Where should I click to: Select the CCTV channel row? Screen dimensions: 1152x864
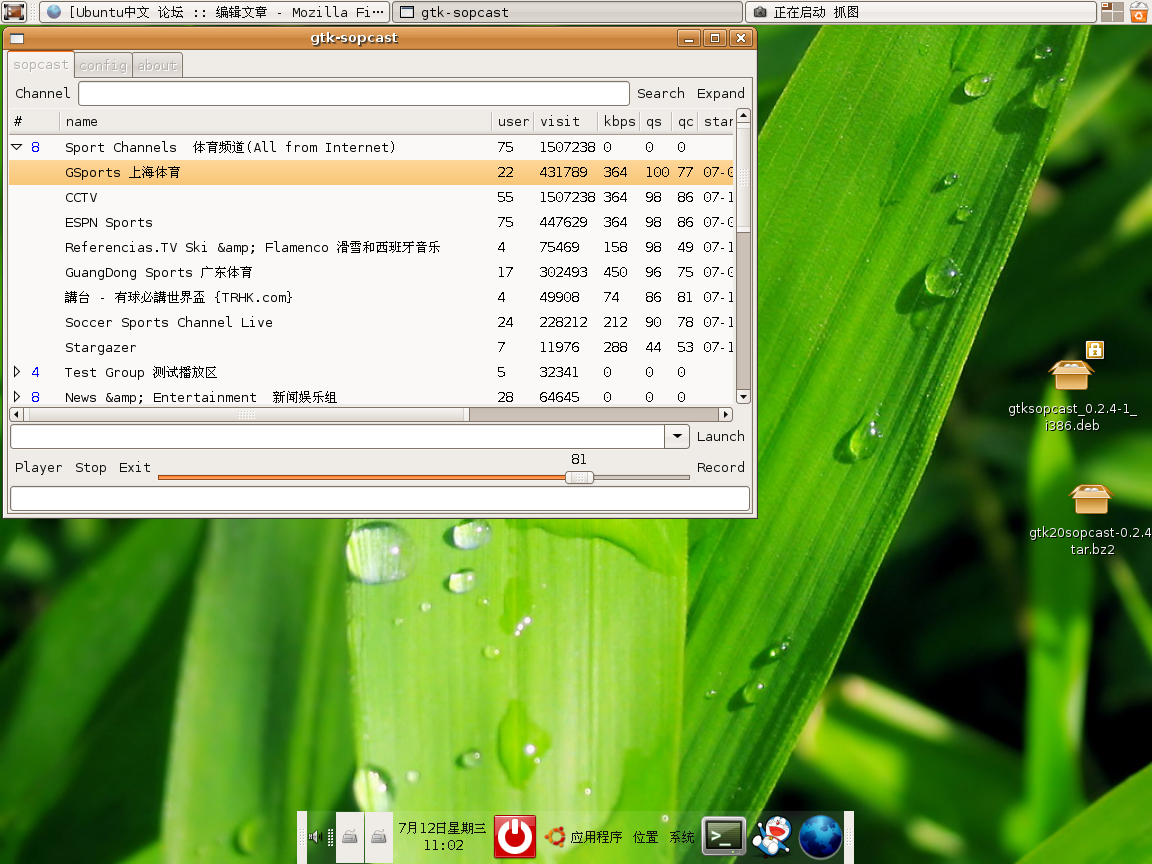[371, 197]
